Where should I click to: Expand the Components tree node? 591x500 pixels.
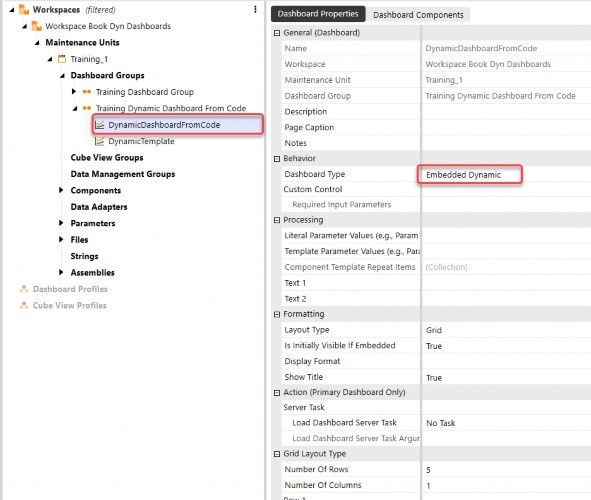click(x=61, y=190)
